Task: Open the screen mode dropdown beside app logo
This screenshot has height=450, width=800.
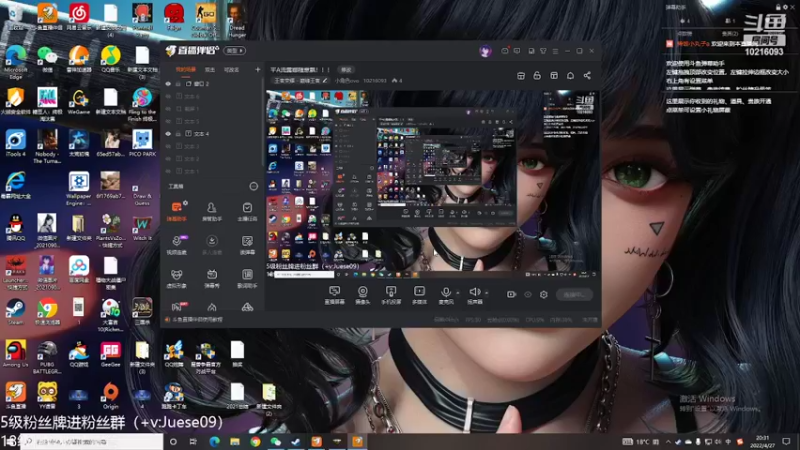Action: click(235, 51)
